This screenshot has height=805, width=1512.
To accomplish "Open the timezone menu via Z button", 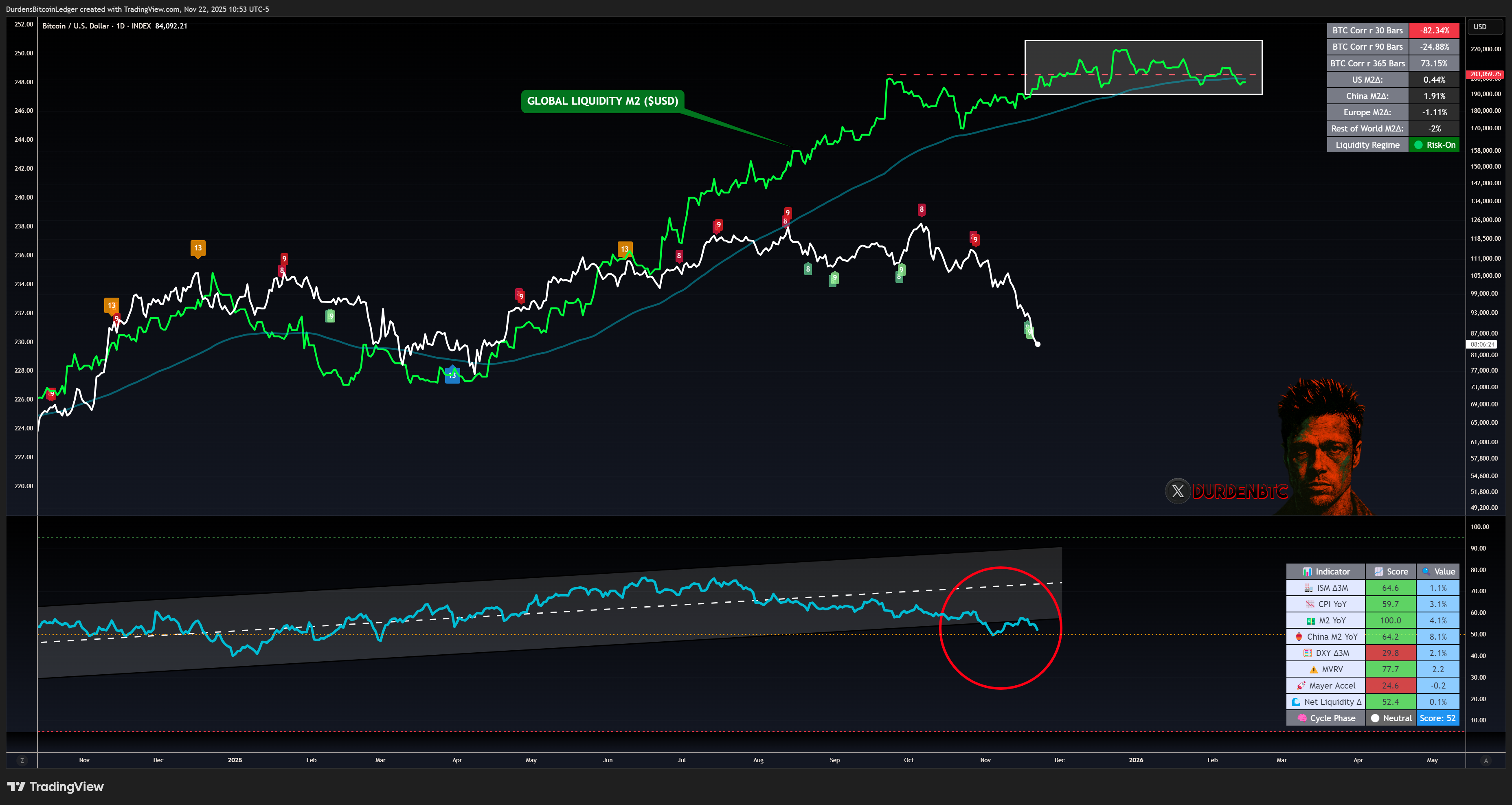I will [22, 760].
